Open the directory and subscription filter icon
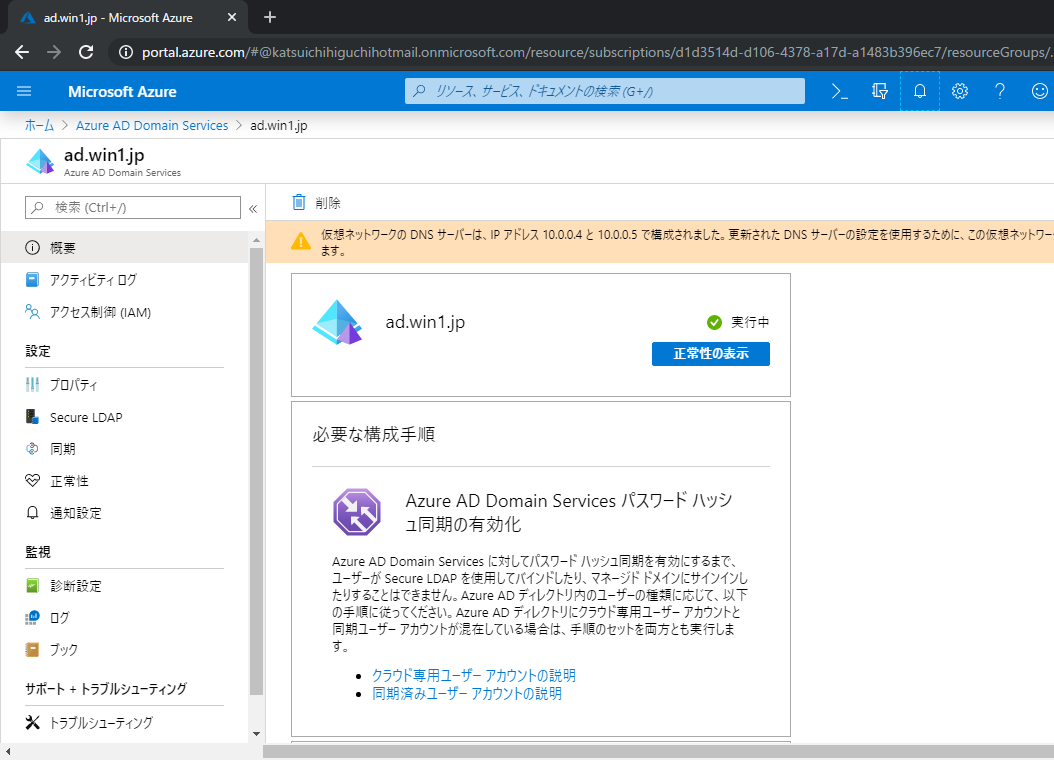Image resolution: width=1054 pixels, height=760 pixels. 879,91
